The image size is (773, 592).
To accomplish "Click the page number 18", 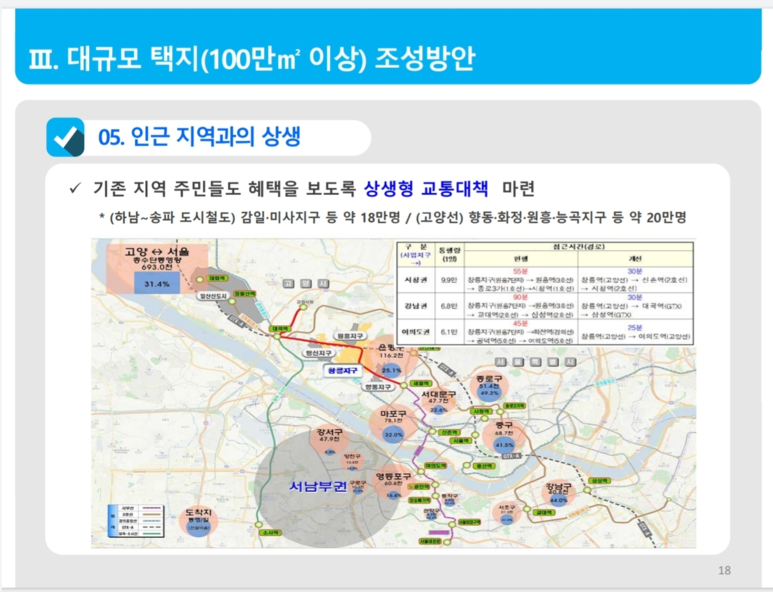I will tap(724, 570).
